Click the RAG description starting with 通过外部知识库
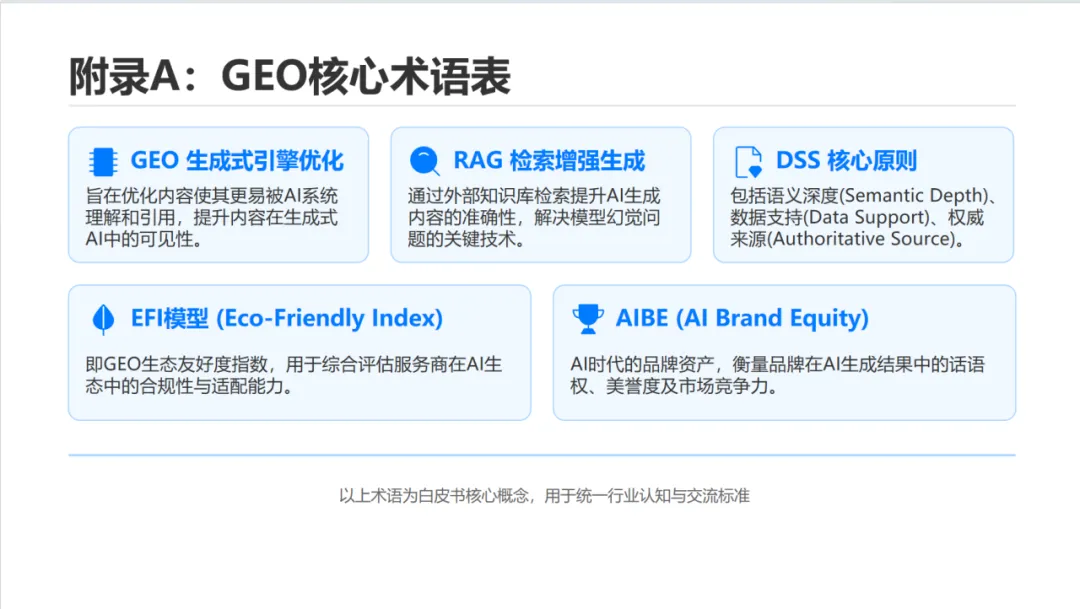The image size is (1080, 609). click(x=534, y=217)
